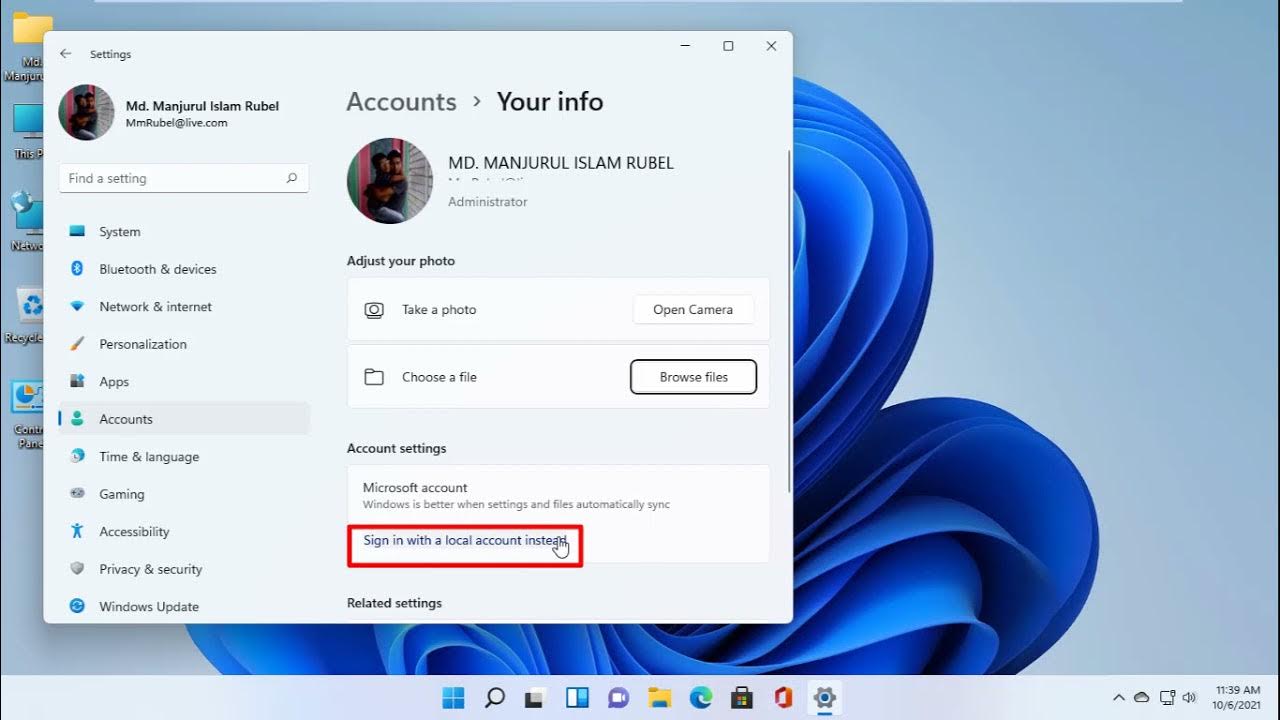Select the Recycle Bin desktop icon
The width and height of the screenshot is (1280, 720).
pos(26,315)
